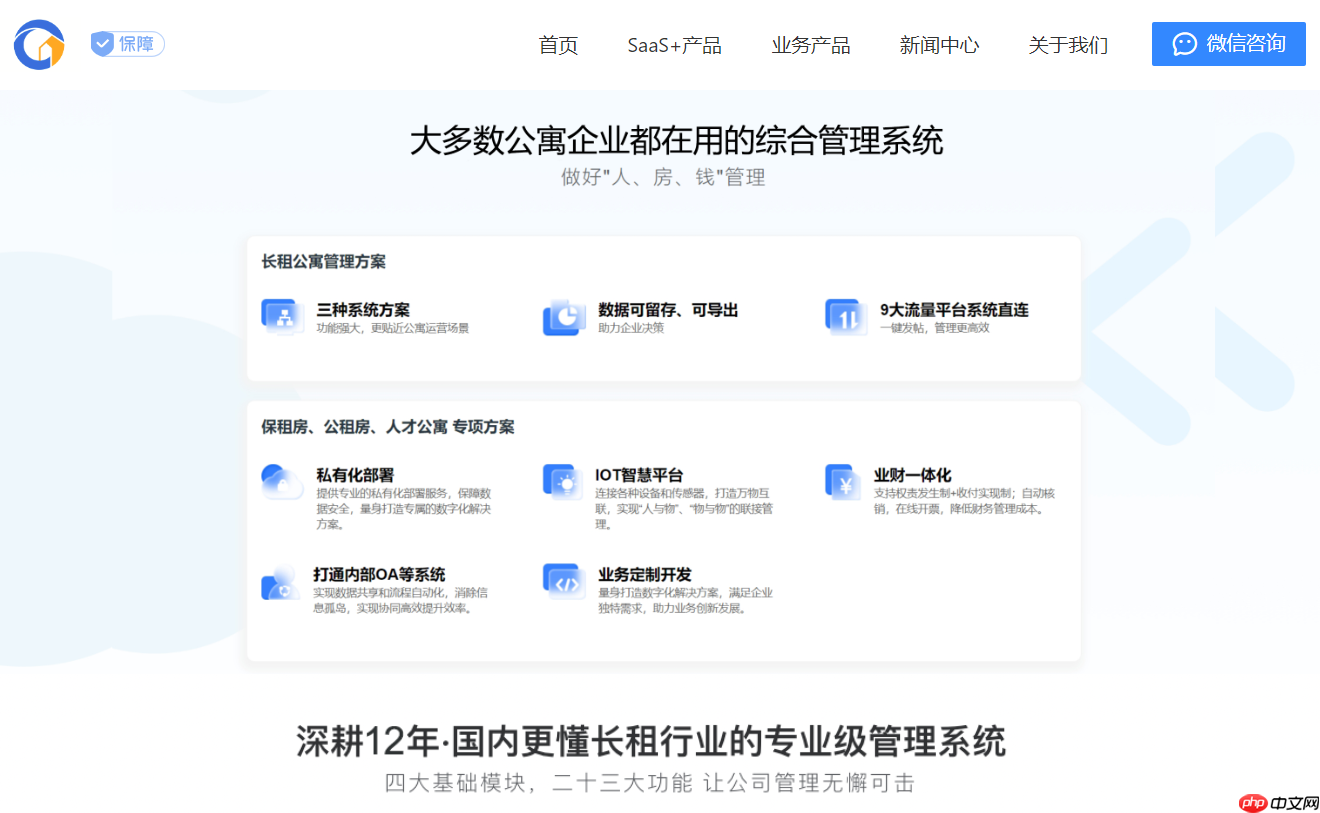This screenshot has width=1320, height=813.
Task: Click the 长租公寓管理方案 heading
Action: point(320,262)
